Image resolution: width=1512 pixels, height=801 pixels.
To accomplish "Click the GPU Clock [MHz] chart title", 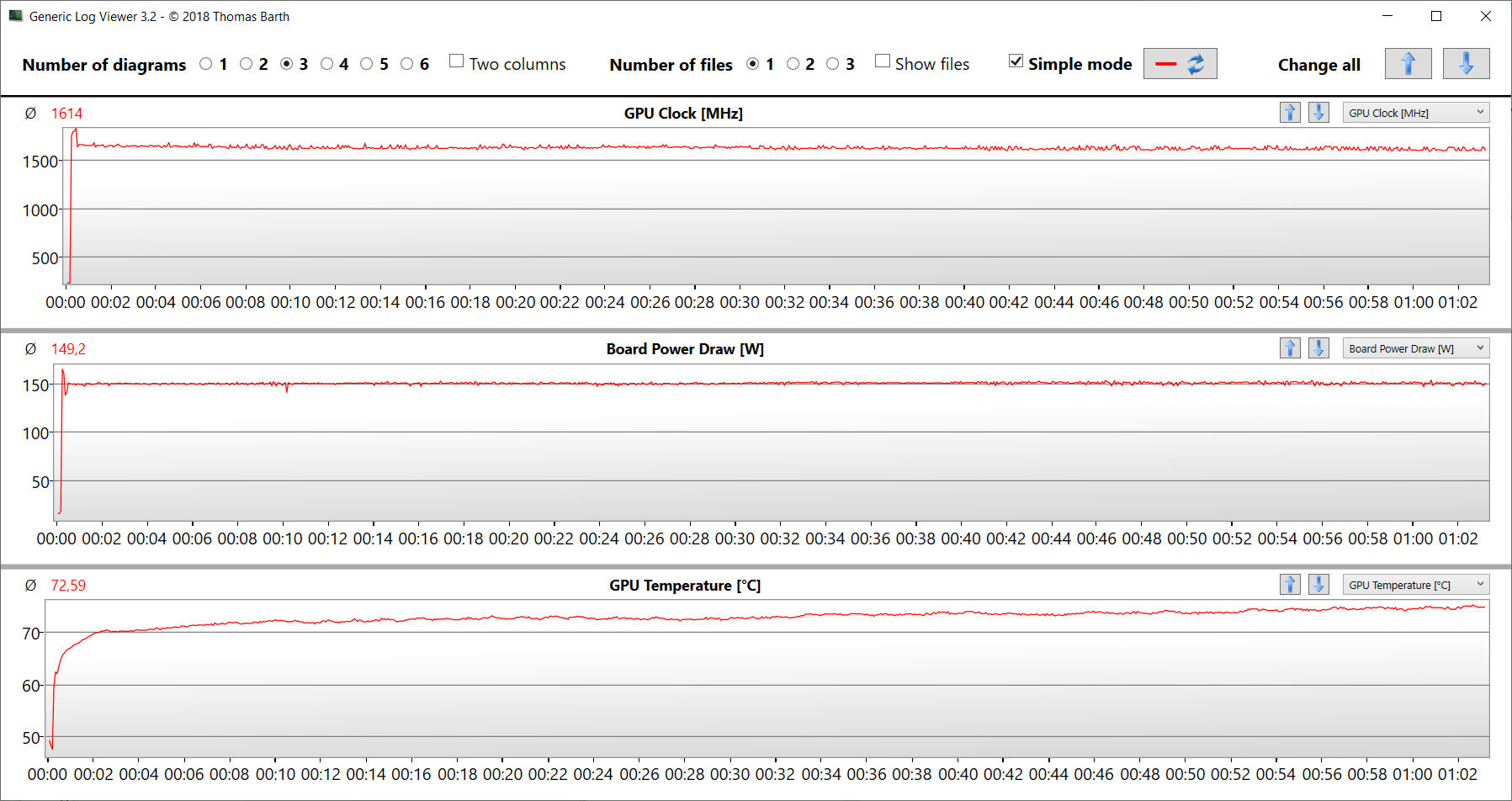I will coord(683,114).
